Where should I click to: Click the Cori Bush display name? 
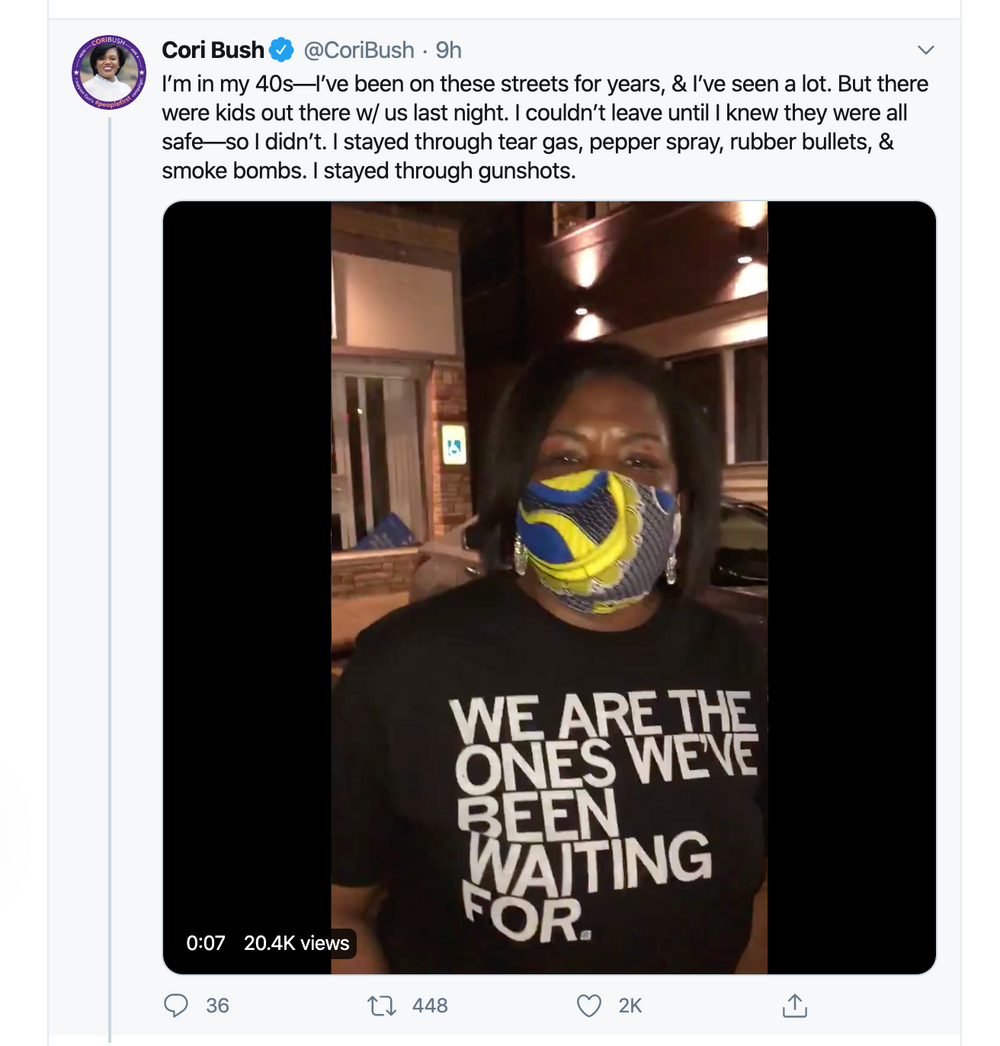click(x=213, y=50)
